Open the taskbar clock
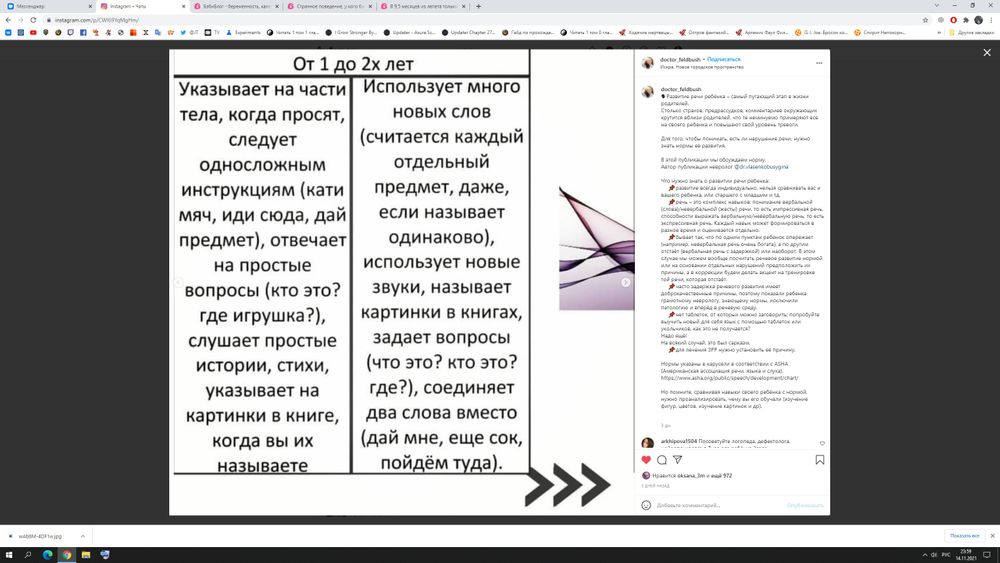This screenshot has width=1000, height=563. click(x=966, y=555)
